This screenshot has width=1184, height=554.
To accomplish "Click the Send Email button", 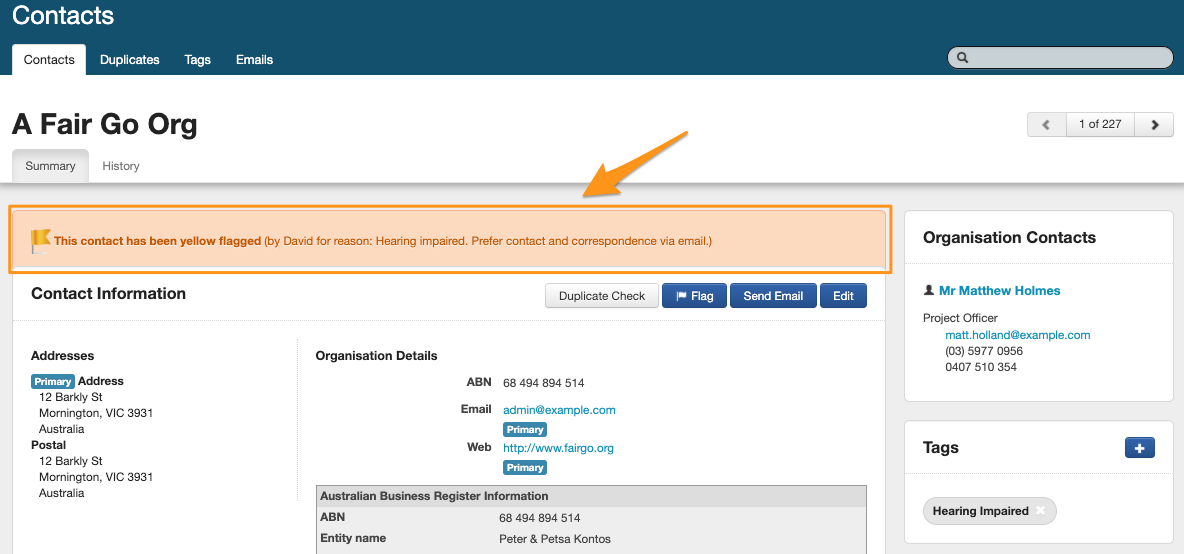I will (773, 296).
